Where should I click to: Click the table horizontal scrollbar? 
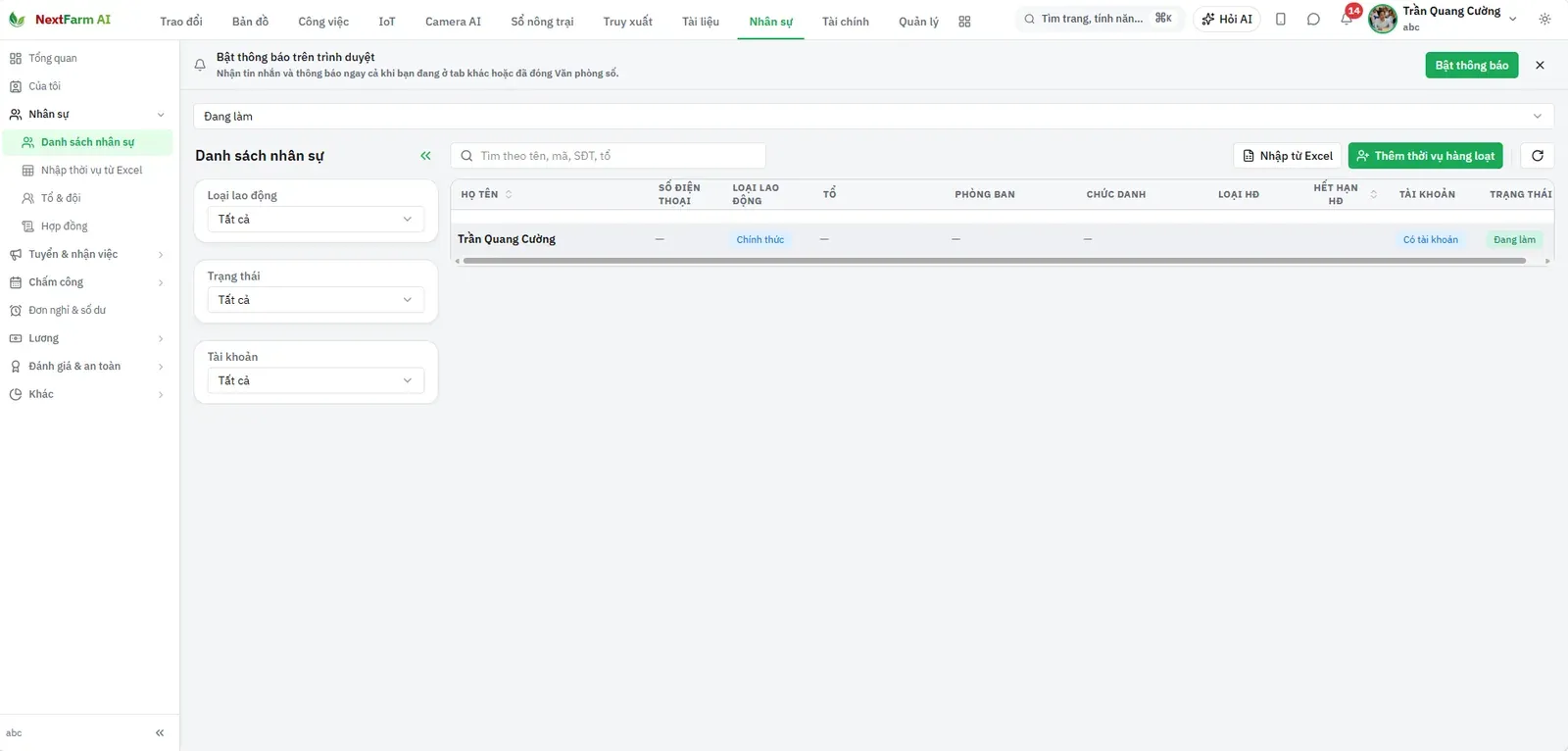coord(994,261)
